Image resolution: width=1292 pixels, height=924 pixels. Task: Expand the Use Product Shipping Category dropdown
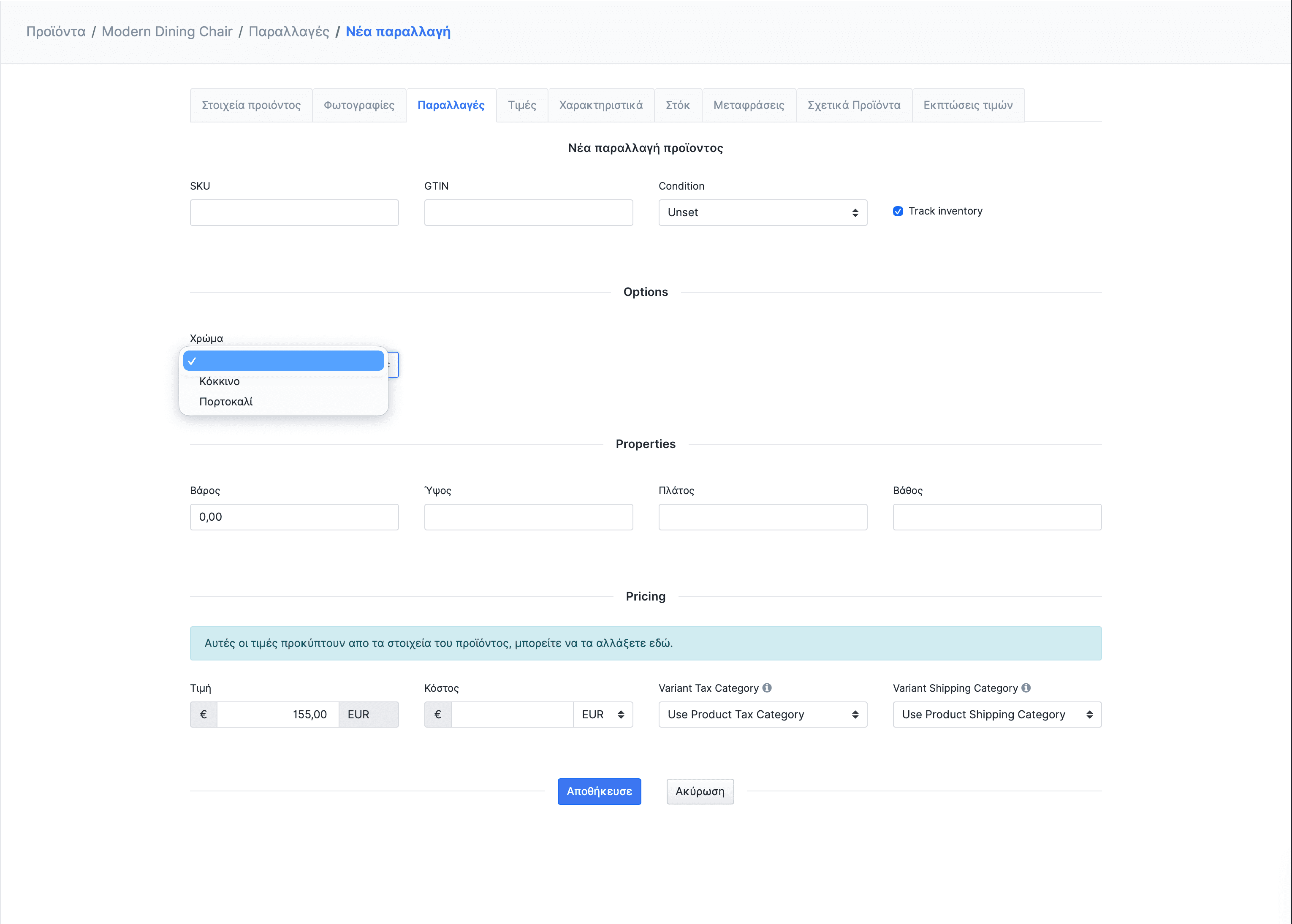tap(997, 715)
